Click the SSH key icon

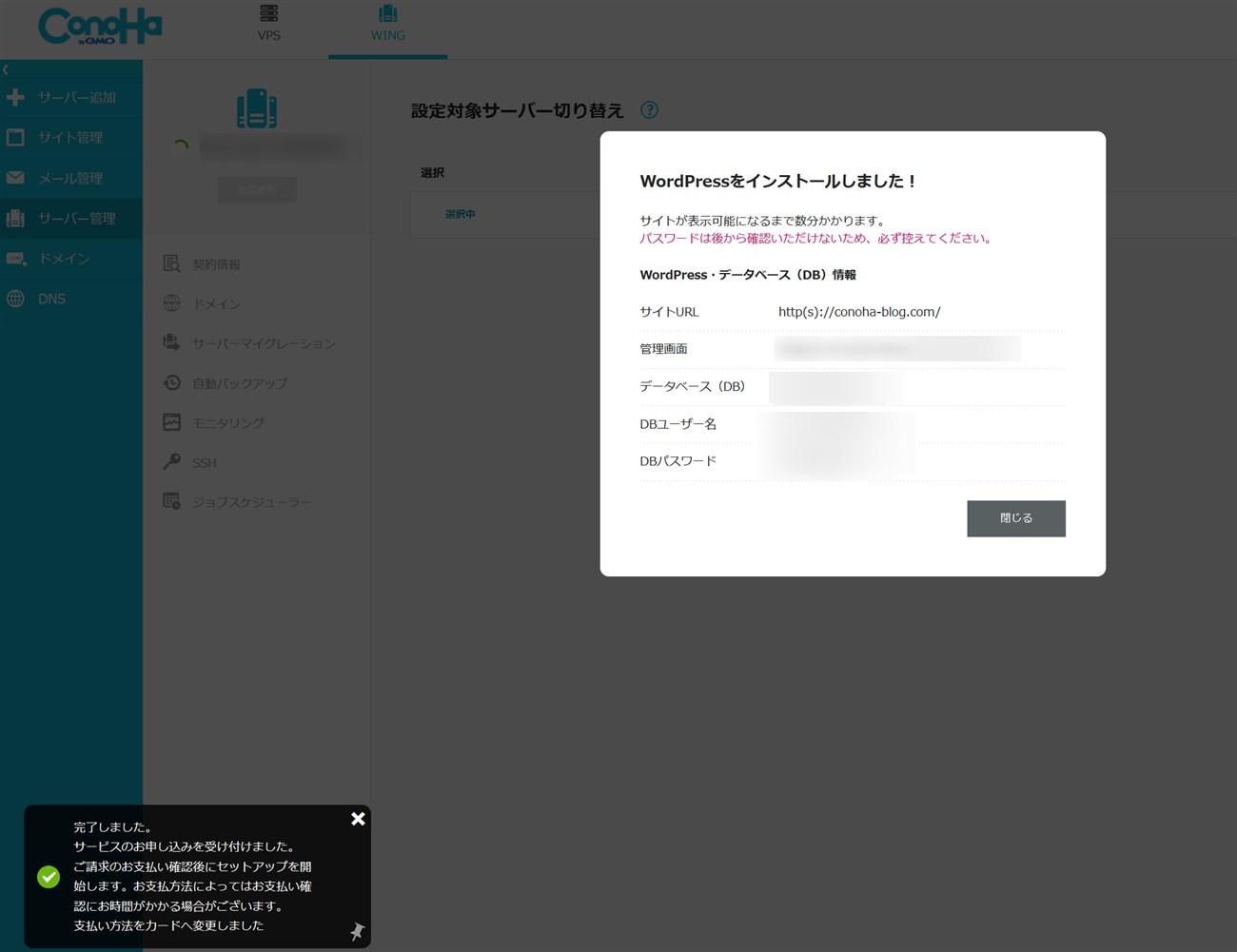[x=171, y=461]
